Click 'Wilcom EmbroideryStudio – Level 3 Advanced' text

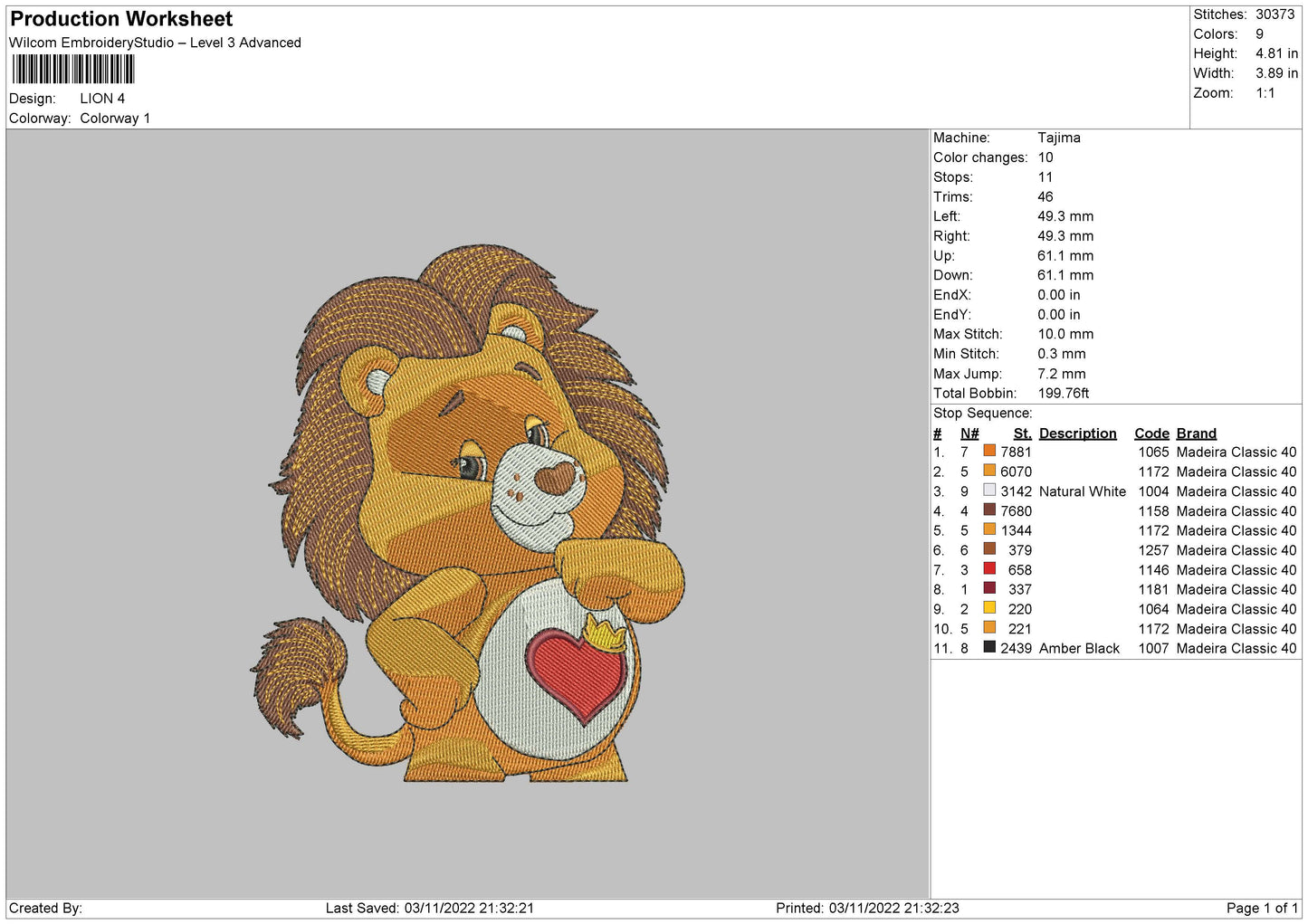point(155,43)
